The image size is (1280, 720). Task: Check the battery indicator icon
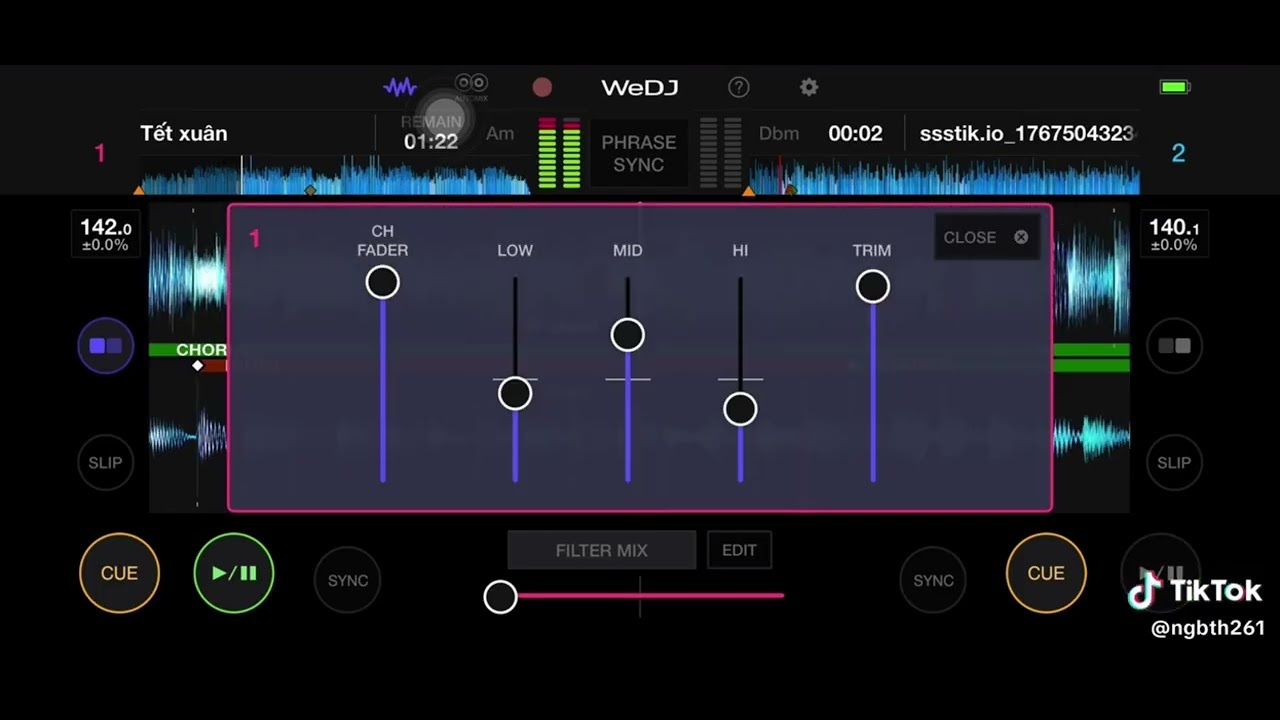[x=1174, y=87]
